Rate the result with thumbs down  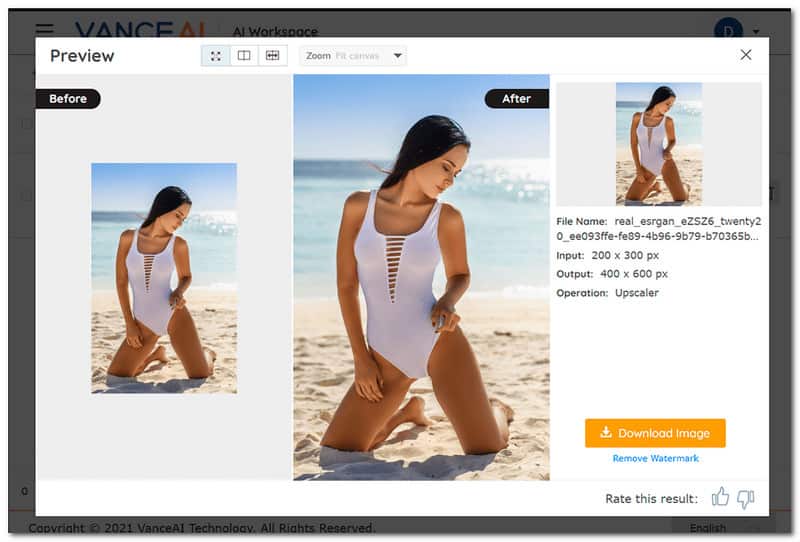point(746,499)
